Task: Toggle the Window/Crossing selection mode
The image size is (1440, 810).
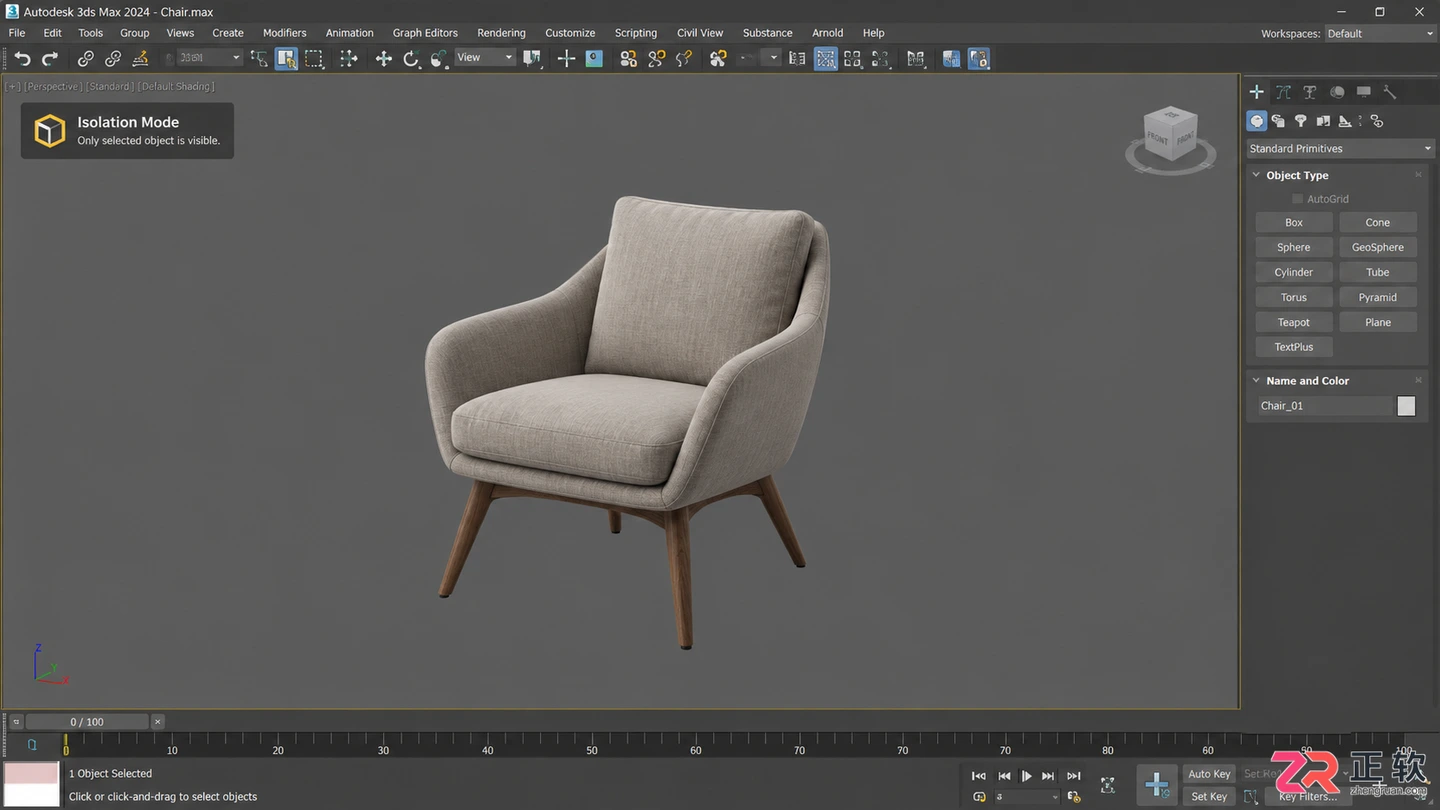Action: tap(349, 59)
